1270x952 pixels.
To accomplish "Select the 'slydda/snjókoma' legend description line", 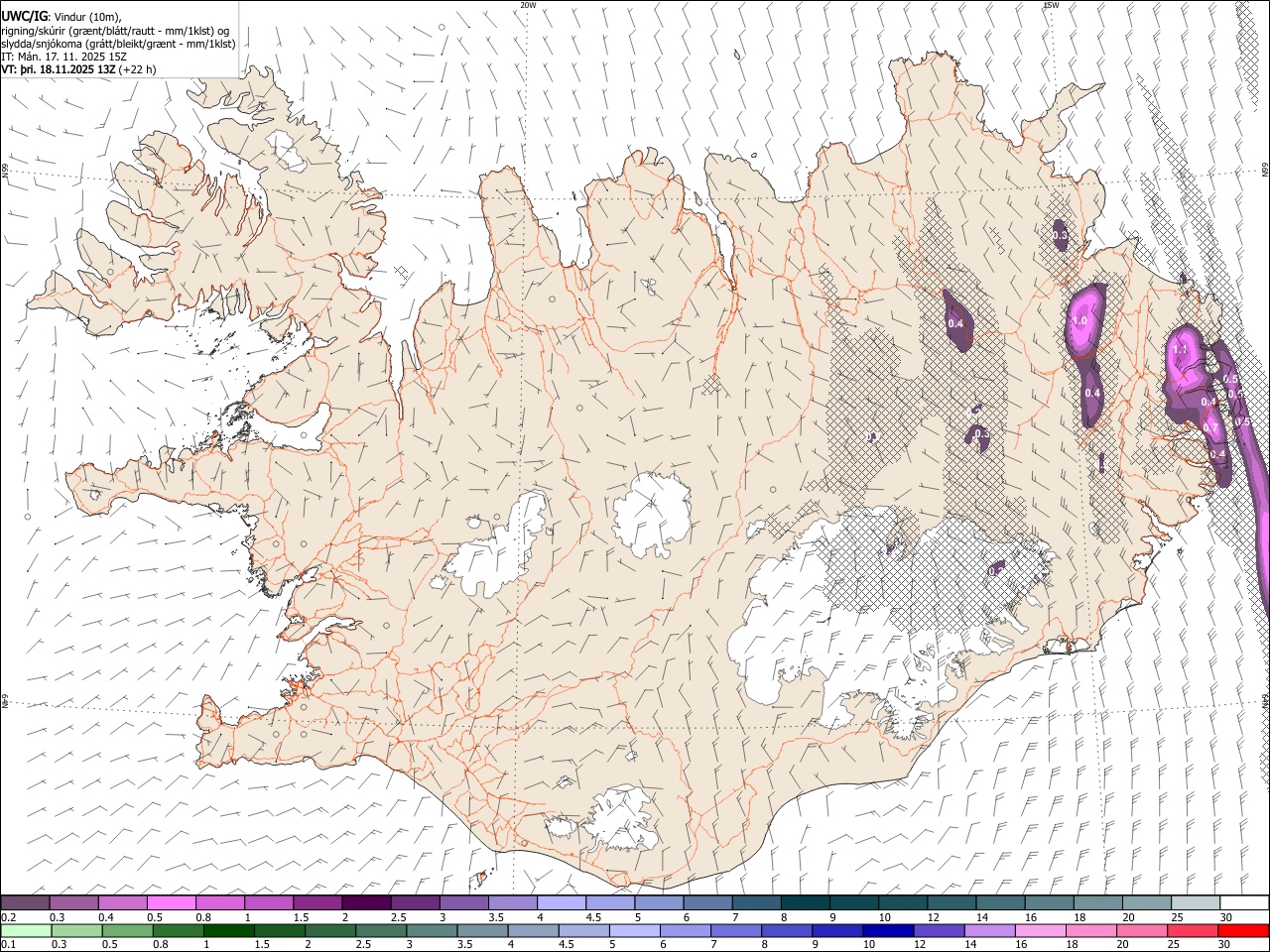I will tap(118, 44).
